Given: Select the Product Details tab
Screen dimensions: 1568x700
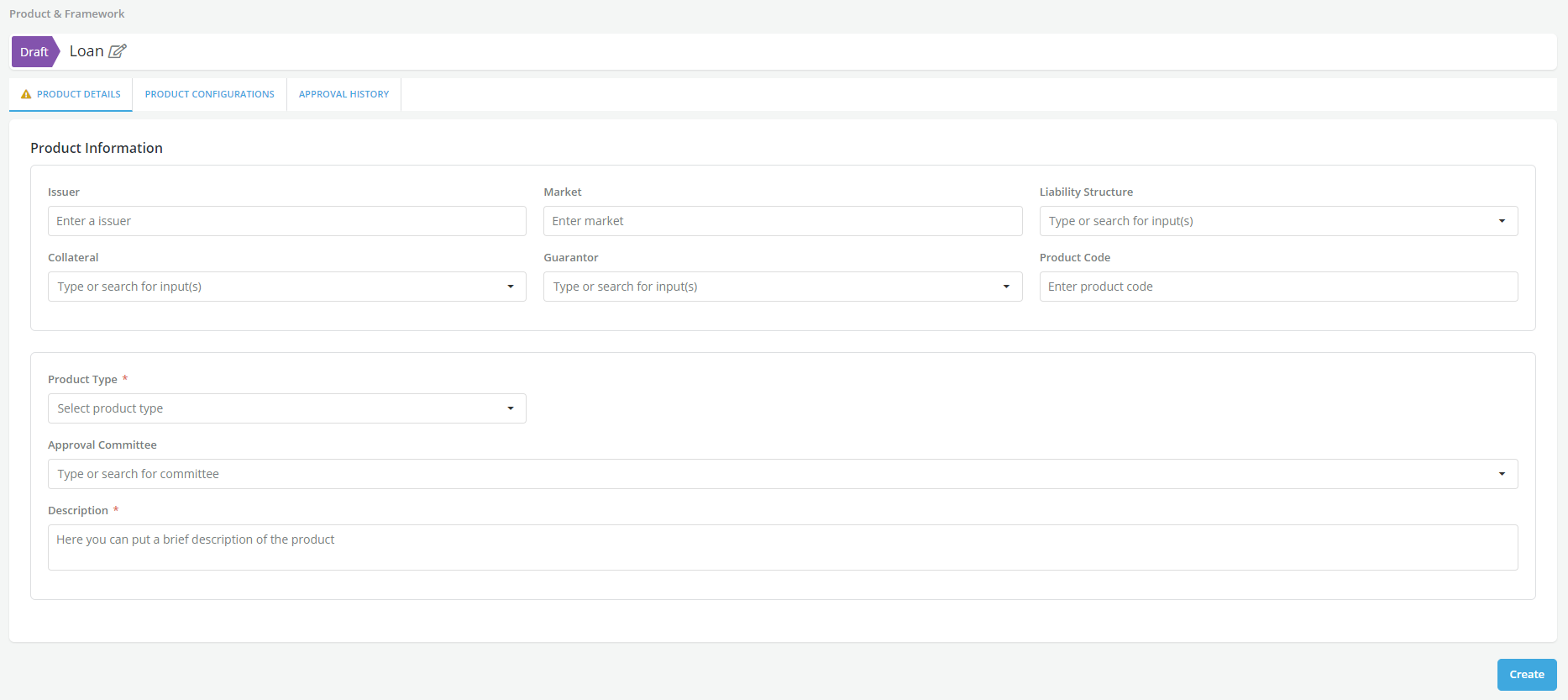Looking at the screenshot, I should pos(78,94).
